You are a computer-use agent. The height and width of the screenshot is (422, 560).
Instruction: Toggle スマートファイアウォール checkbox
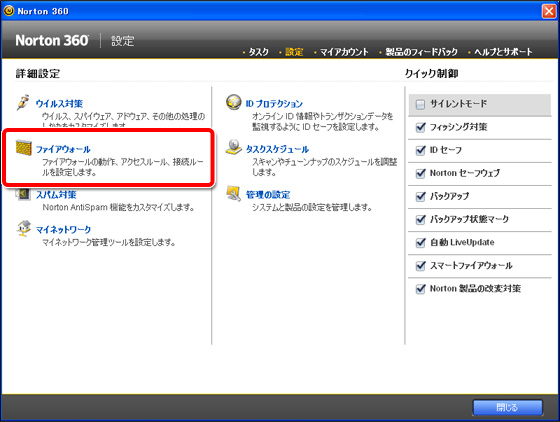(421, 266)
